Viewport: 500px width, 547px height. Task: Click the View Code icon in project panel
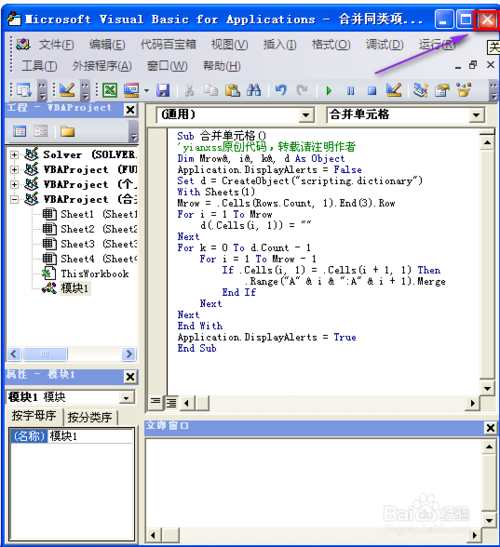click(x=20, y=132)
